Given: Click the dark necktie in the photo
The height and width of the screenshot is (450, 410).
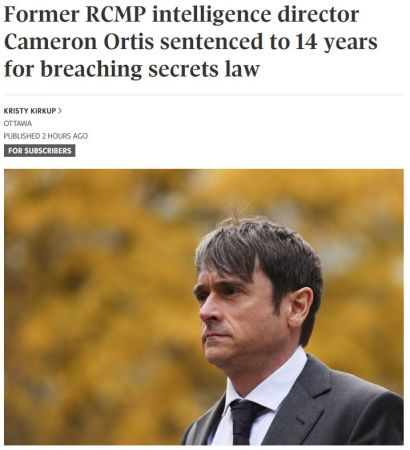Looking at the screenshot, I should (246, 422).
